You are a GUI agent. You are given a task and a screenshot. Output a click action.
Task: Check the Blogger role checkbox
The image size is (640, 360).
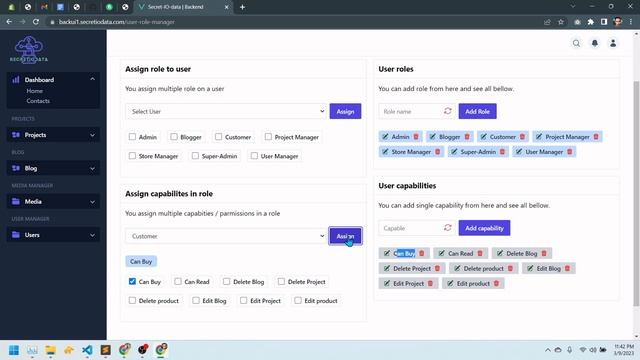174,137
